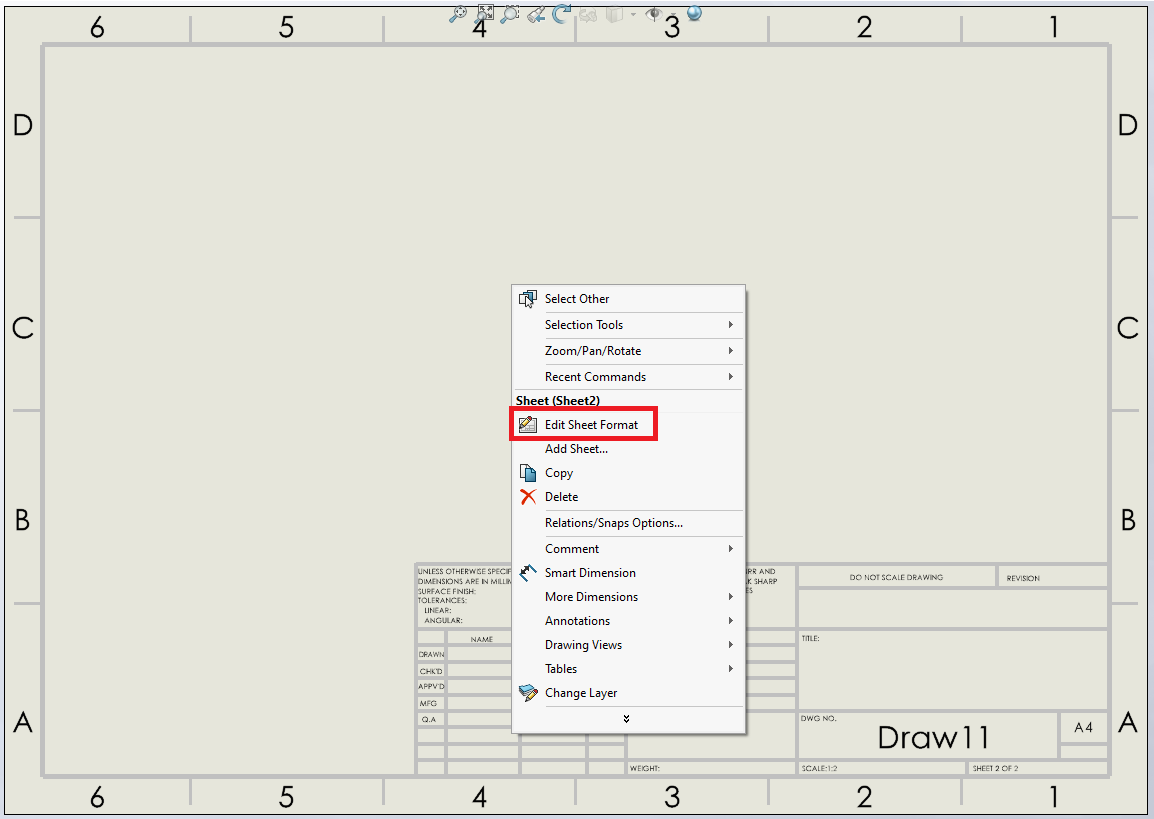Toggle the Hide/Show Items eye icon

[x=654, y=13]
